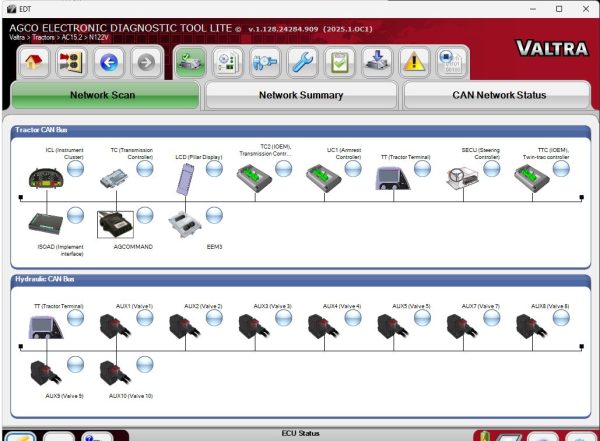Select the AUX2 Valve 2 device
This screenshot has height=441, width=600.
pos(185,326)
